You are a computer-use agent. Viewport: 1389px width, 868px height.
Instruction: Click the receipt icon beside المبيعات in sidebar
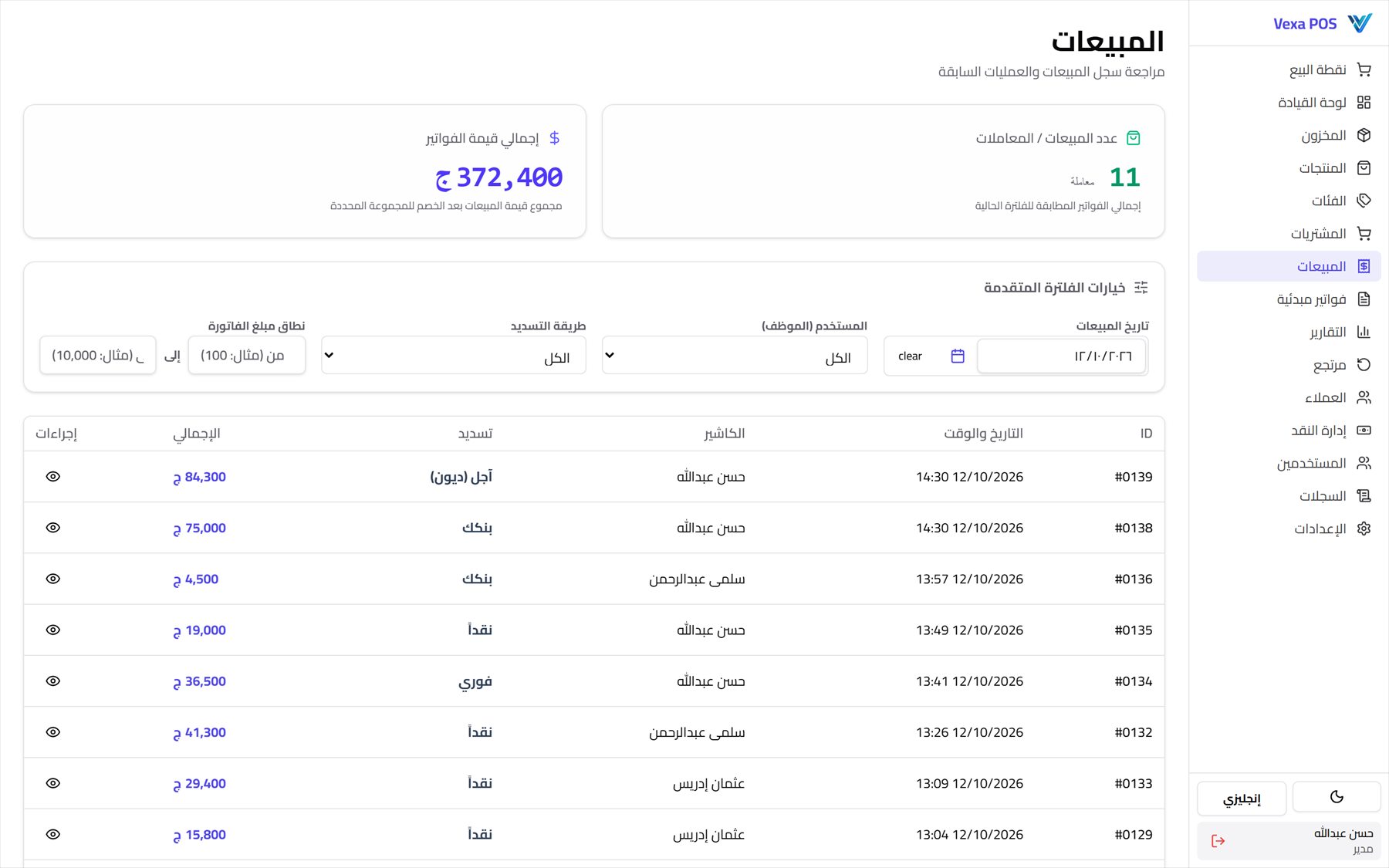click(x=1364, y=266)
